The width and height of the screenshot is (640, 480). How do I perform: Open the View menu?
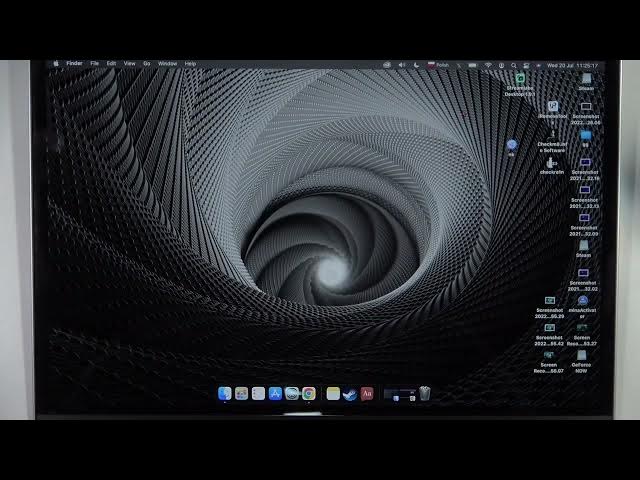(x=129, y=64)
